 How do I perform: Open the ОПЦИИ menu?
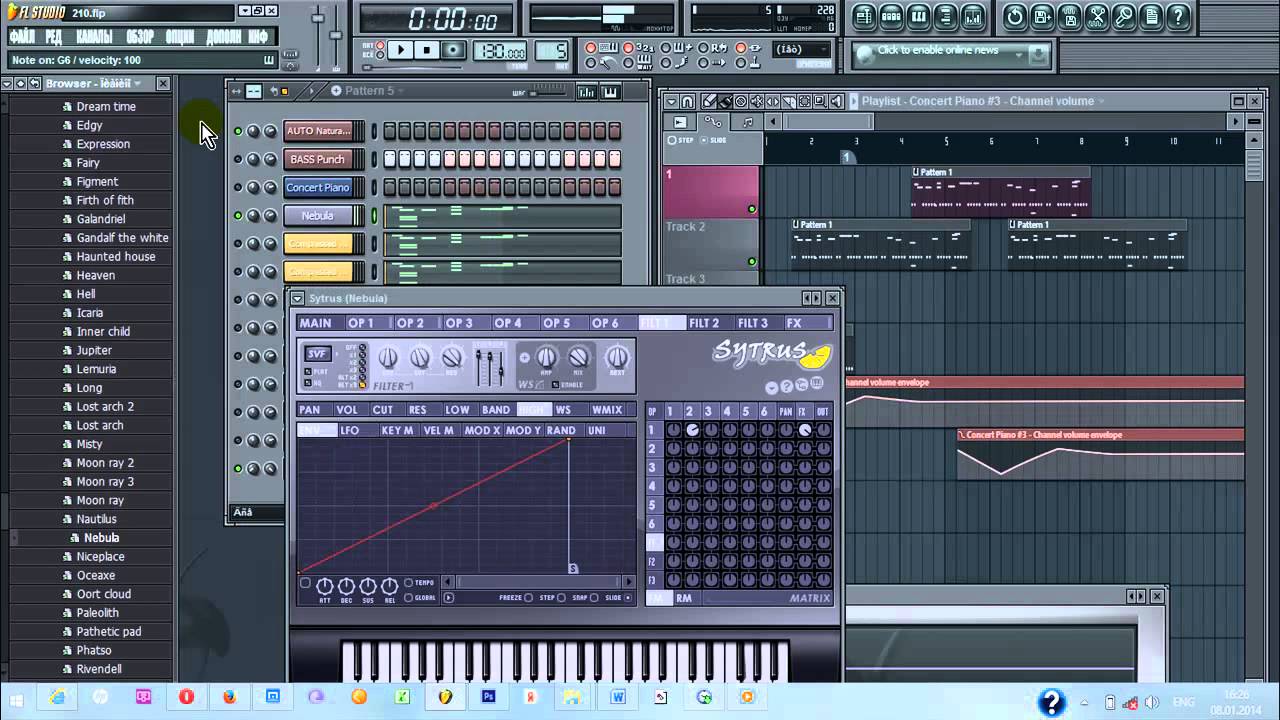coord(180,37)
